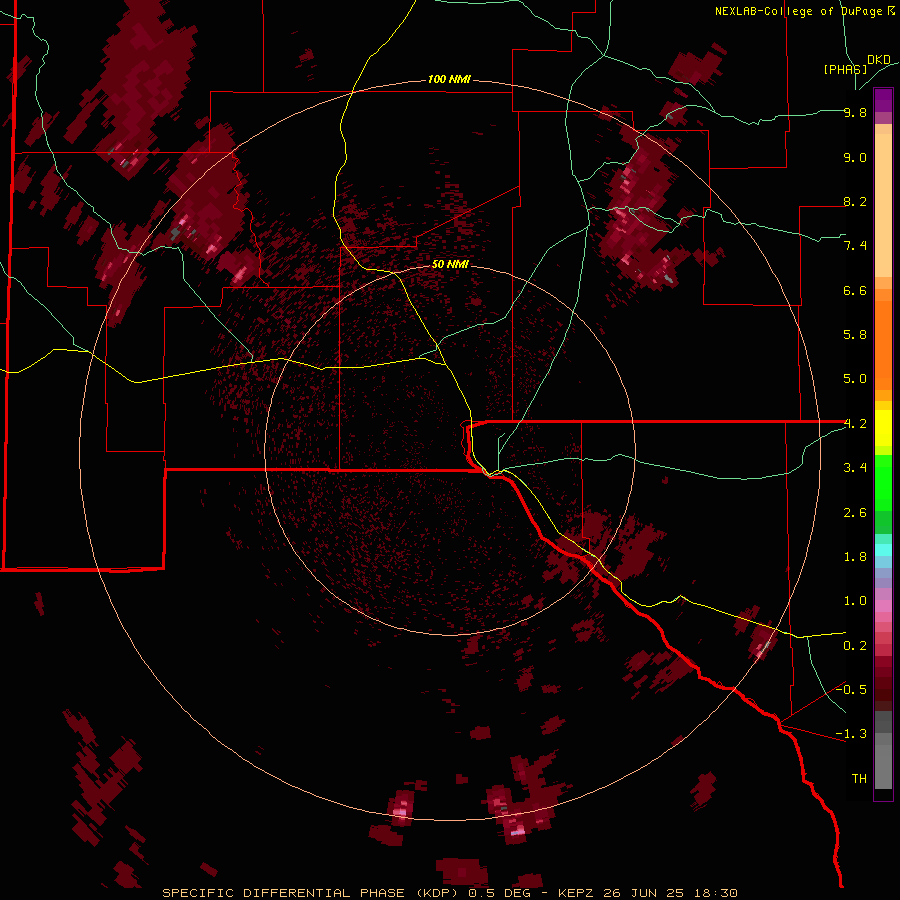Click the 2.6 scale value
Viewport: 900px width, 900px height.
point(855,513)
